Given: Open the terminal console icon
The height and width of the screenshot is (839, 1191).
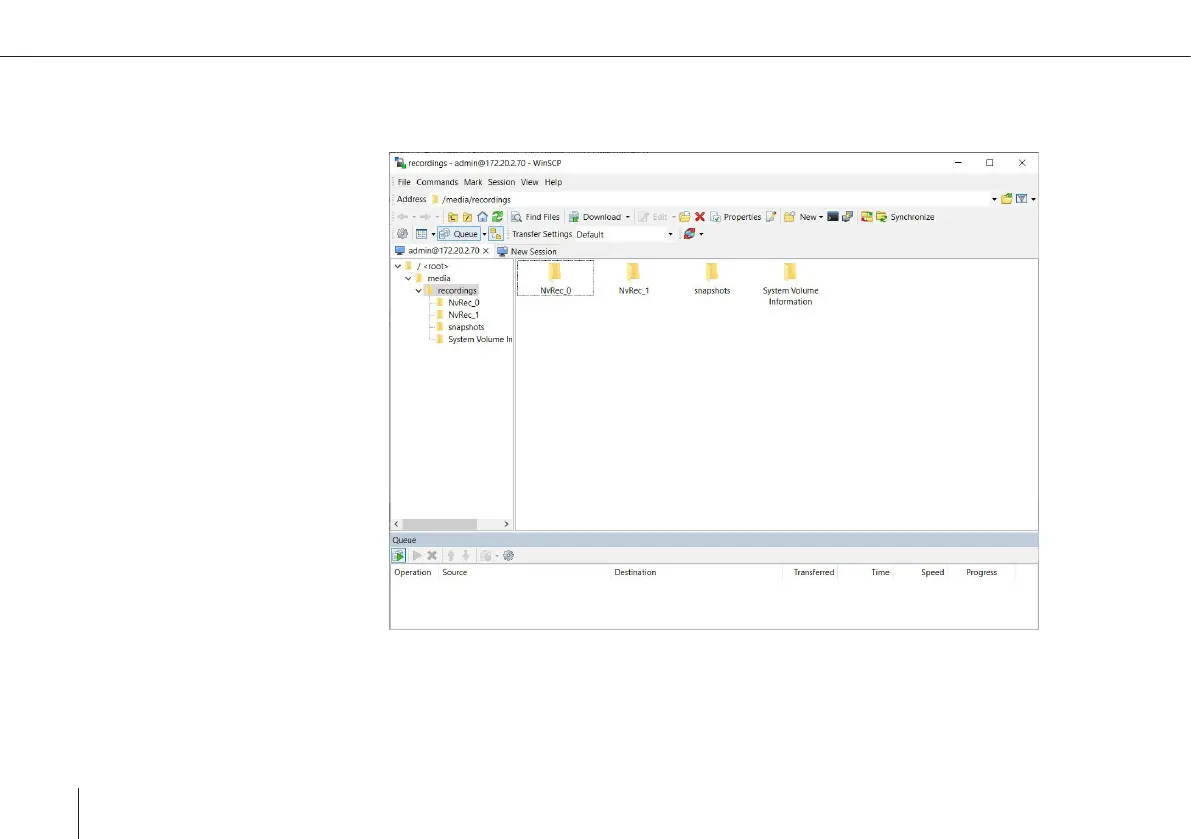Looking at the screenshot, I should tap(832, 217).
